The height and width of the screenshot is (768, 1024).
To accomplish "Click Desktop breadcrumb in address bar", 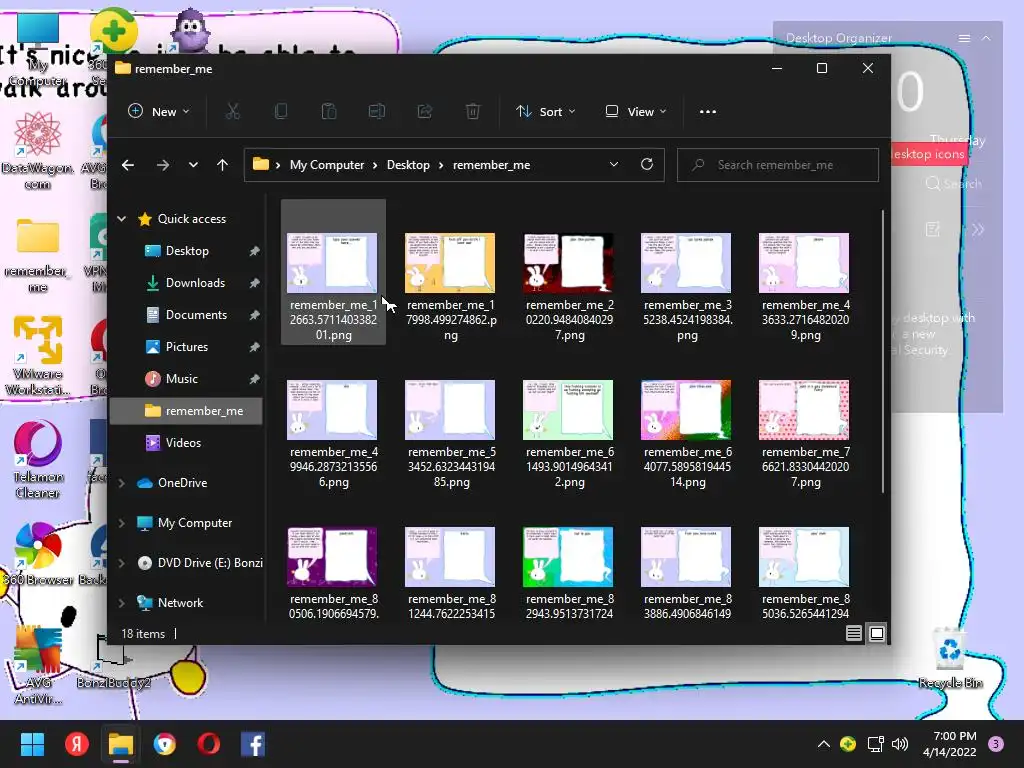I will [408, 165].
